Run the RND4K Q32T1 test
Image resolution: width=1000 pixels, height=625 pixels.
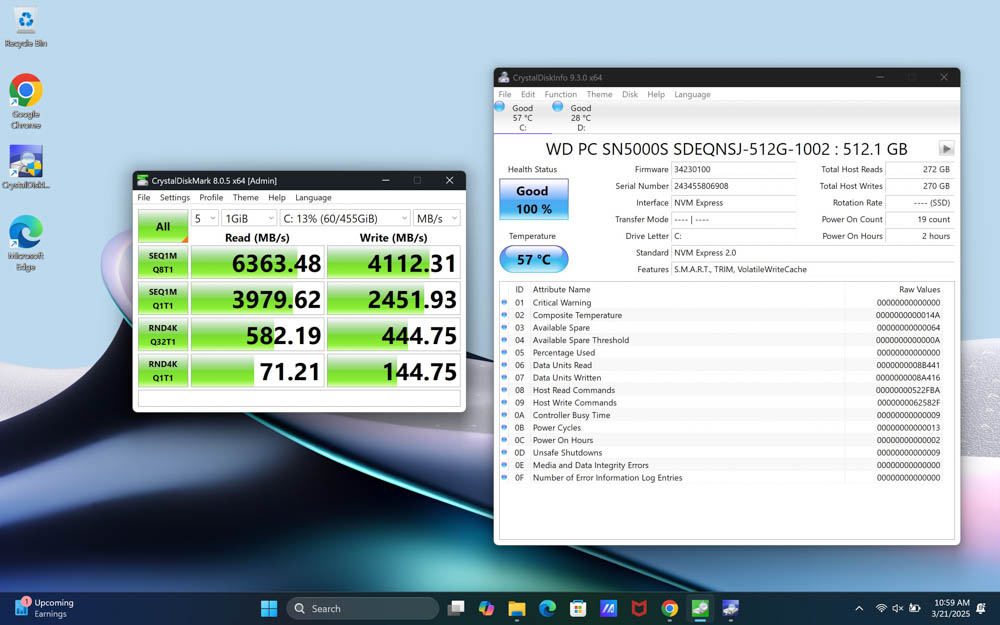(163, 335)
